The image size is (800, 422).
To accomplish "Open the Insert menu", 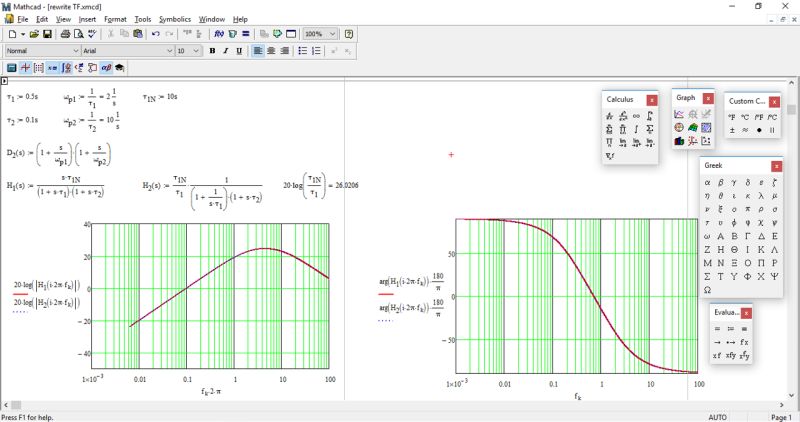I will point(87,19).
